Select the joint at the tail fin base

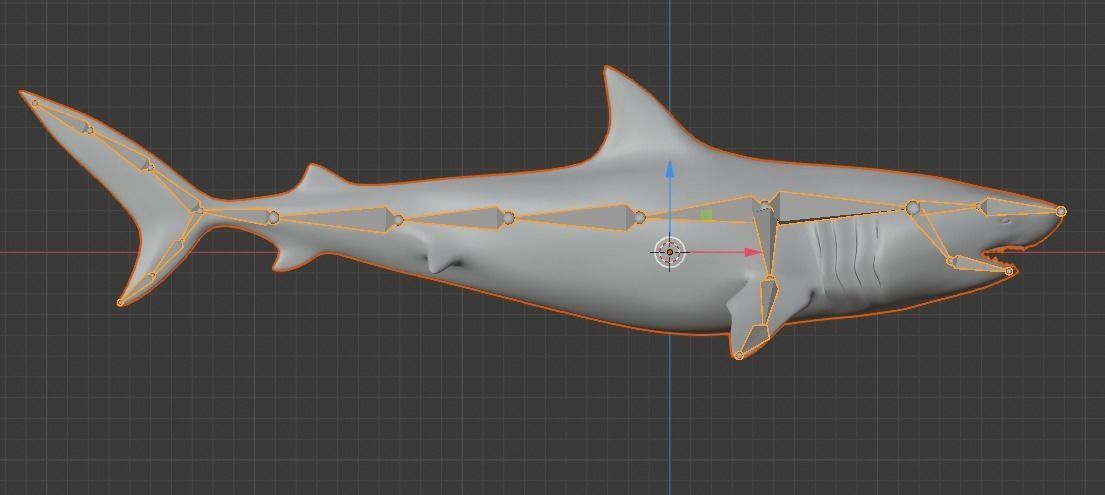click(199, 209)
